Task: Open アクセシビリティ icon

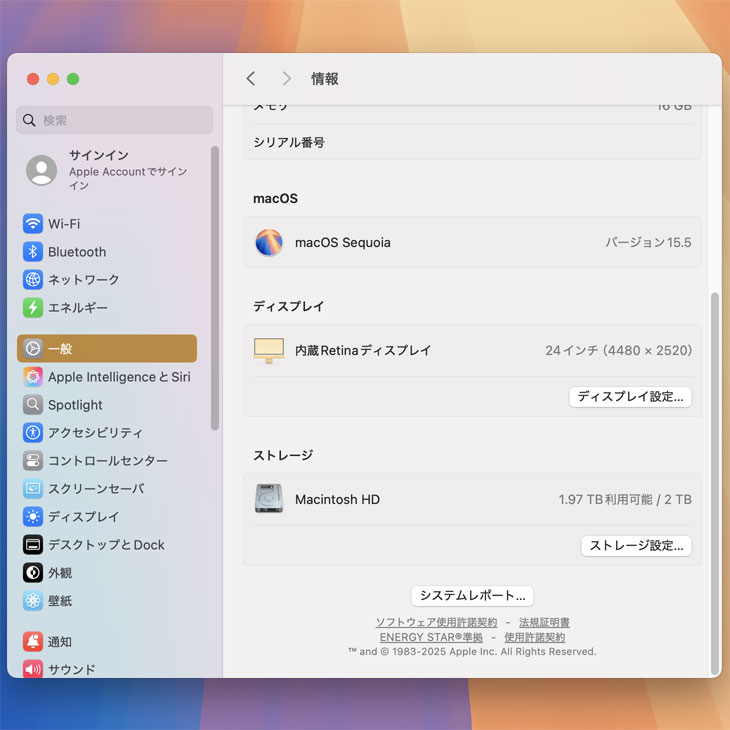Action: (33, 433)
